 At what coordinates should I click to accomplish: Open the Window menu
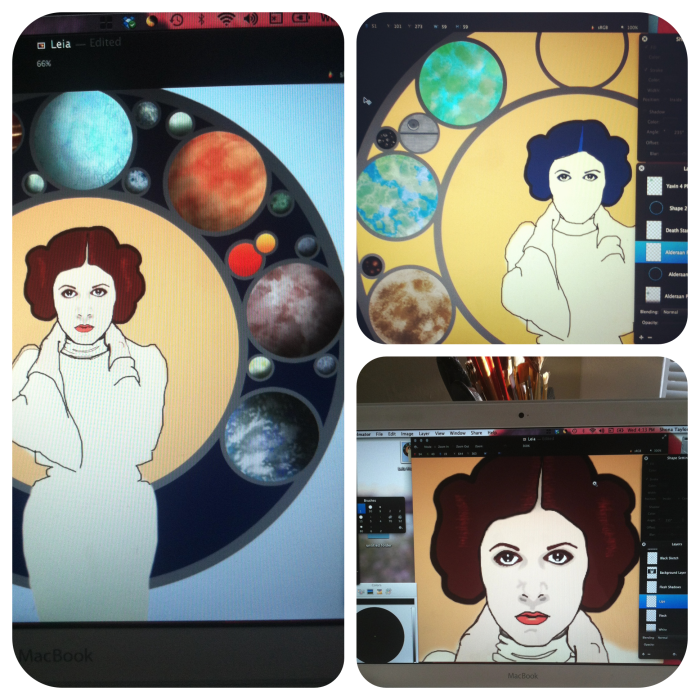click(x=457, y=433)
